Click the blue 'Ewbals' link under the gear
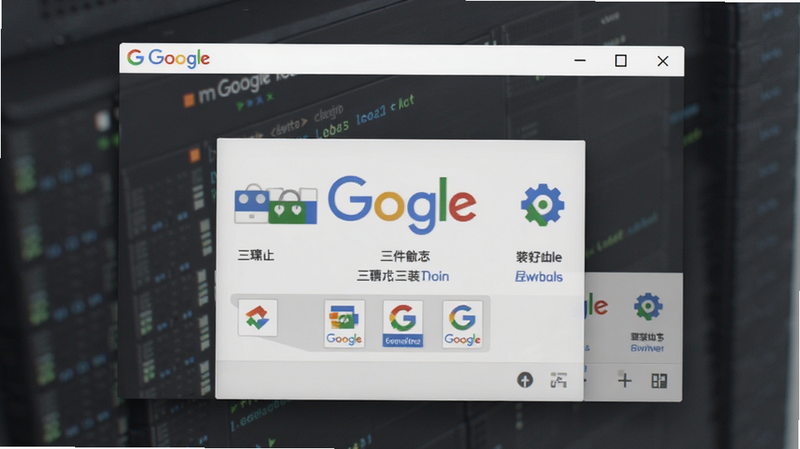 click(539, 277)
